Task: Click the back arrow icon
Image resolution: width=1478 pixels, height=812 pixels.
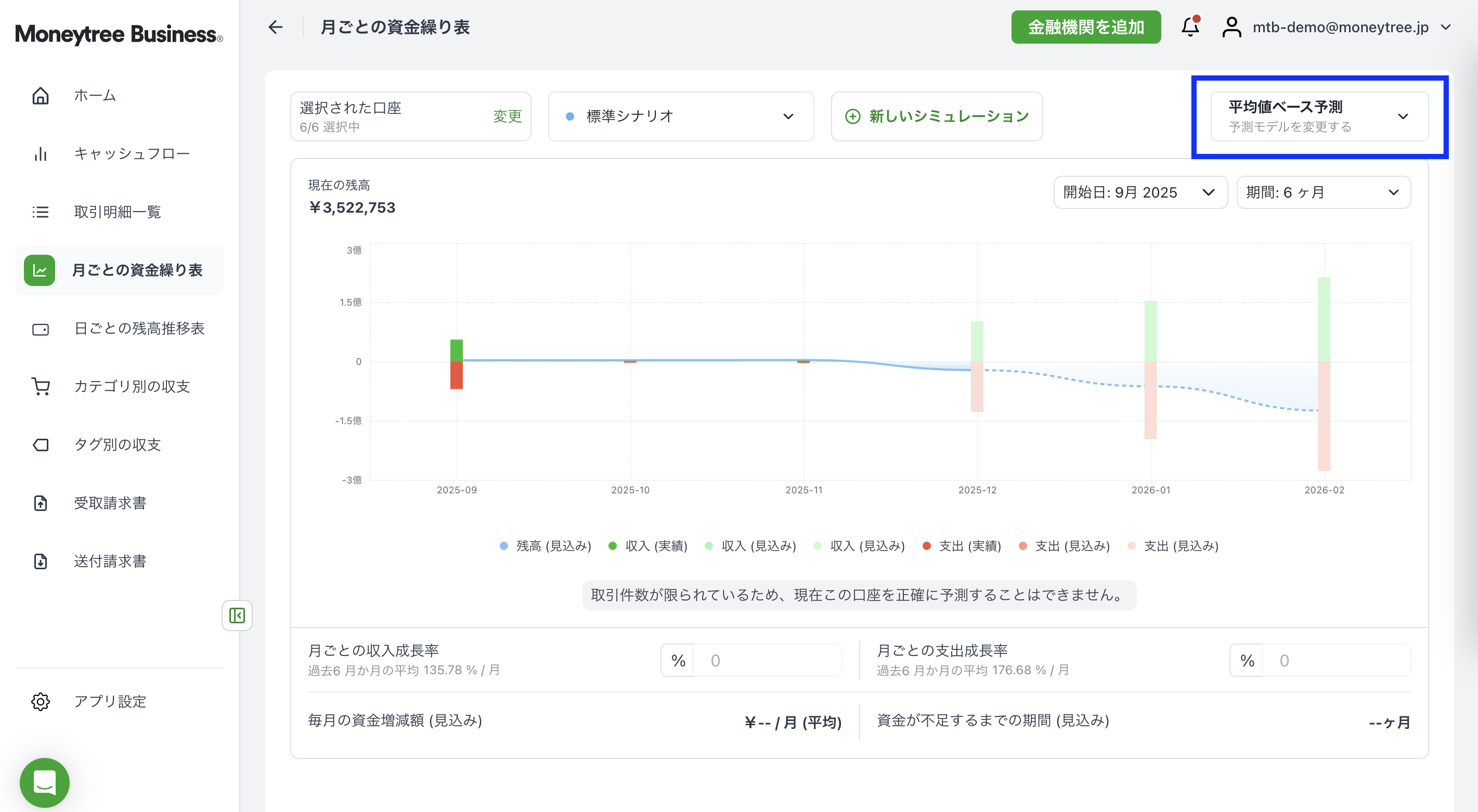Action: coord(276,27)
